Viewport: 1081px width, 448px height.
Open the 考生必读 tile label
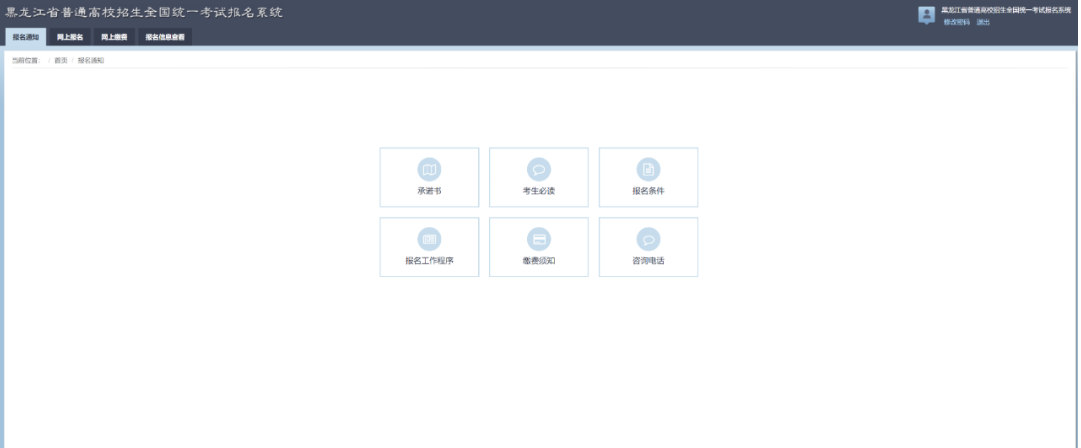pyautogui.click(x=539, y=191)
